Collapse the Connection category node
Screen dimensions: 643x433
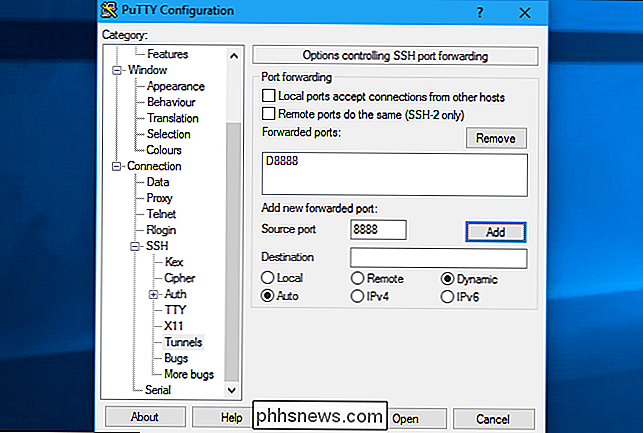[117, 166]
